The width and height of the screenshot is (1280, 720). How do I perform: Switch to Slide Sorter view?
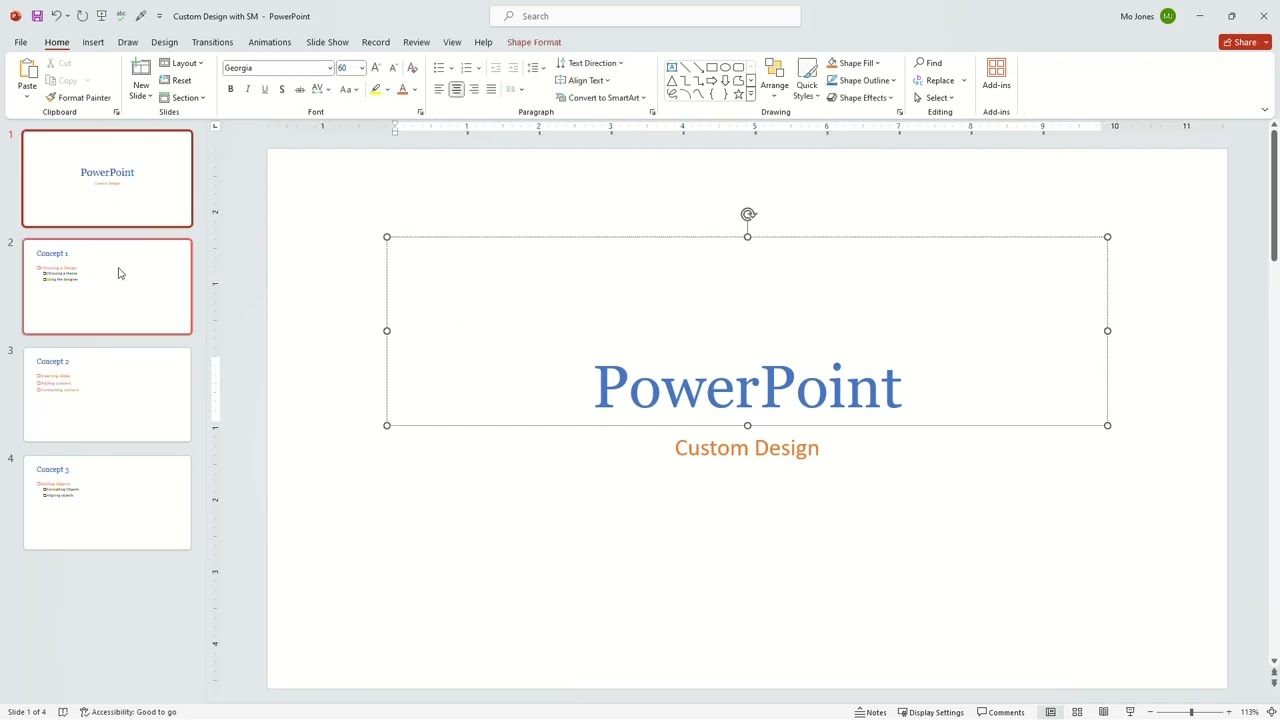(1077, 712)
